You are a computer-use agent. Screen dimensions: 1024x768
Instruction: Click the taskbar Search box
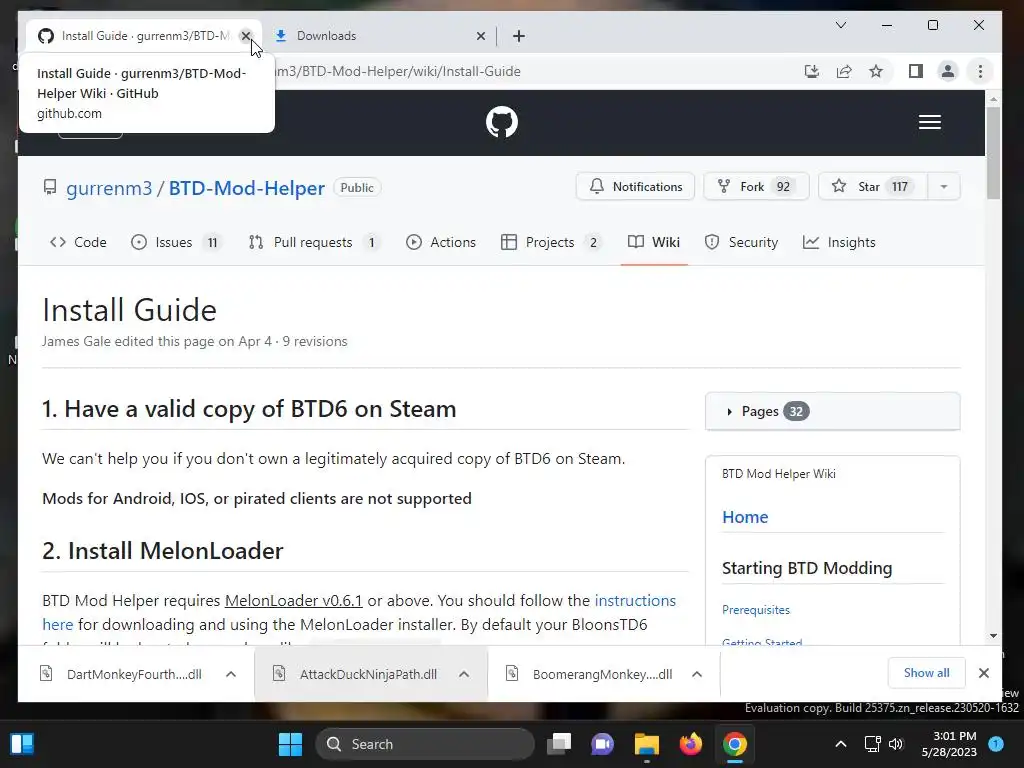425,744
